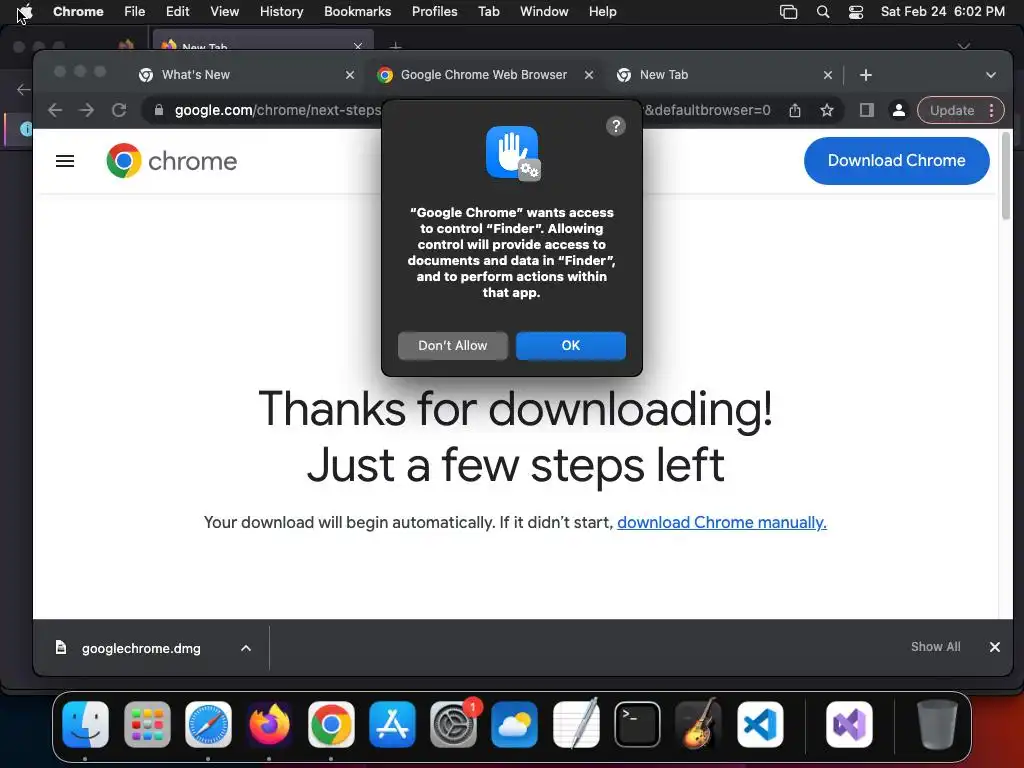The height and width of the screenshot is (768, 1024).
Task: Click the date and time in menu bar
Action: pos(942,12)
